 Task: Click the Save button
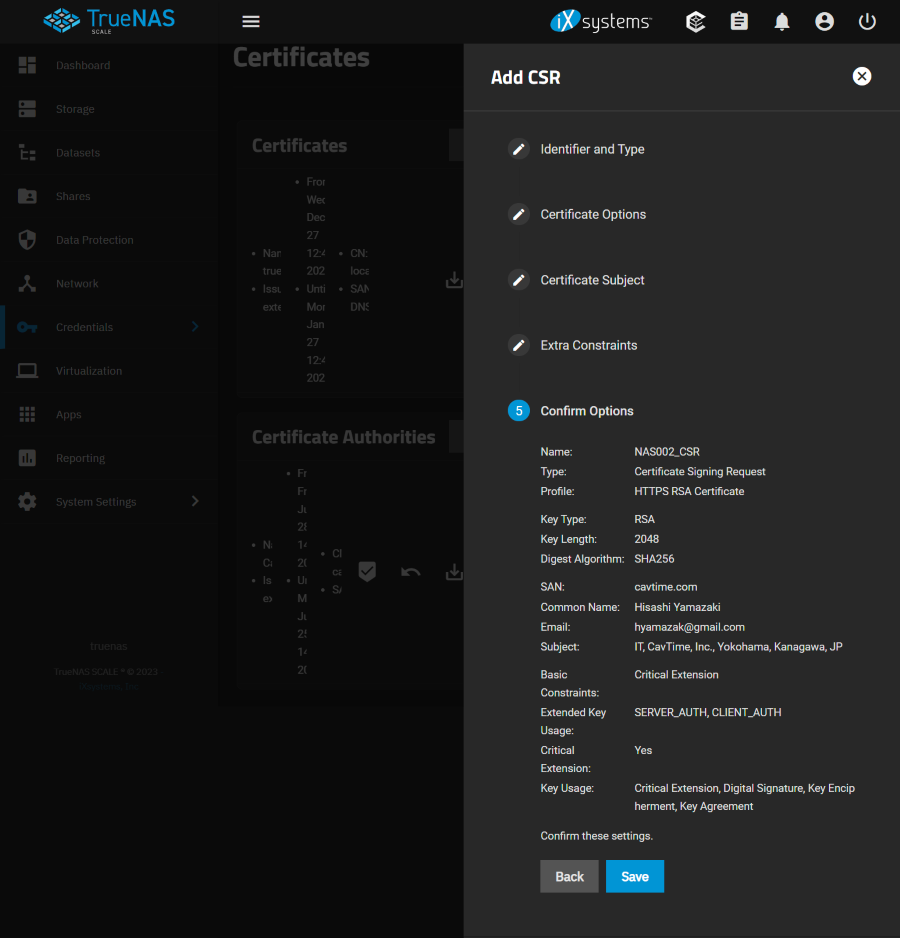click(634, 876)
